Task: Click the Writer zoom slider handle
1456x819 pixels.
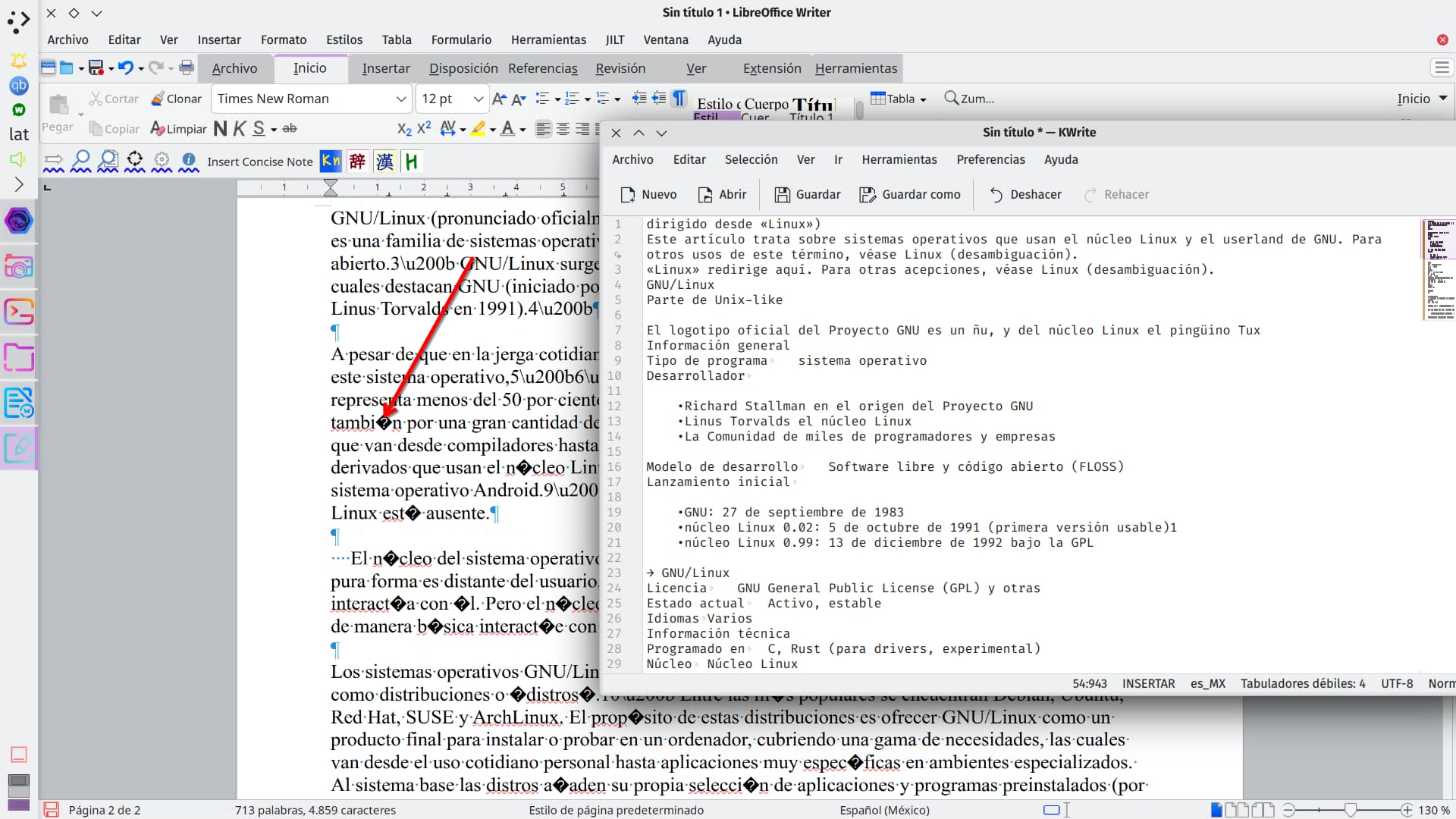Action: pyautogui.click(x=1351, y=810)
